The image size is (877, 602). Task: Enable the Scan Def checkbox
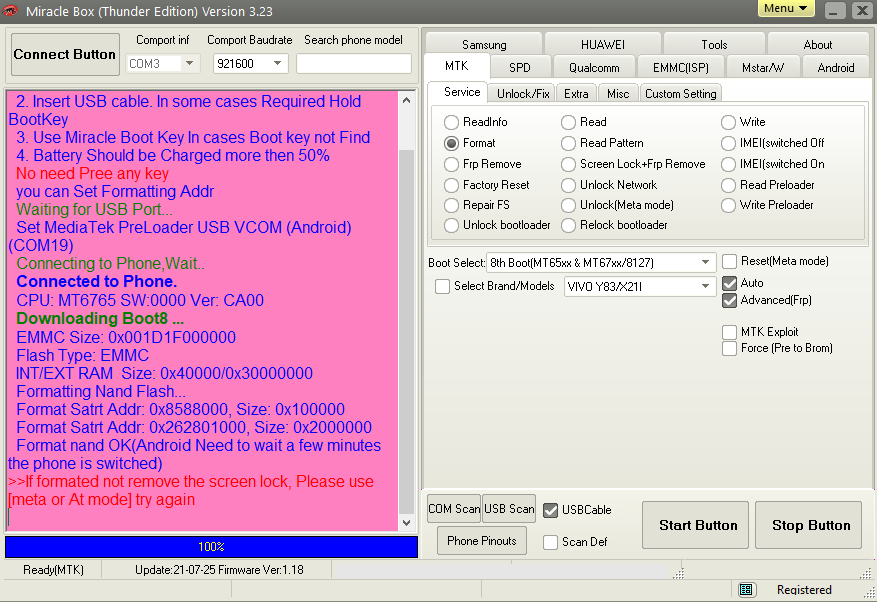pos(550,542)
